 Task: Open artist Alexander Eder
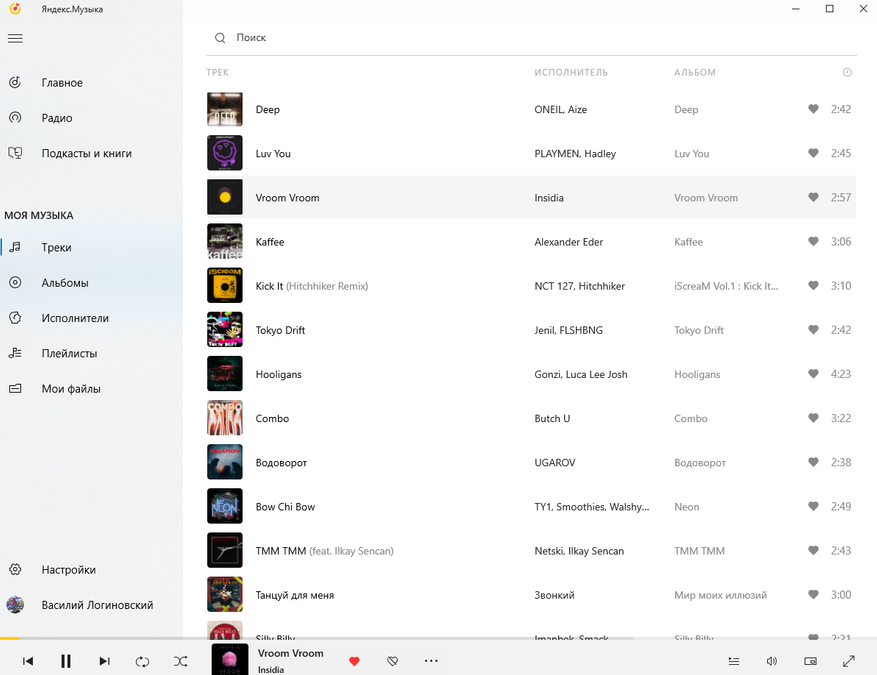tap(568, 242)
